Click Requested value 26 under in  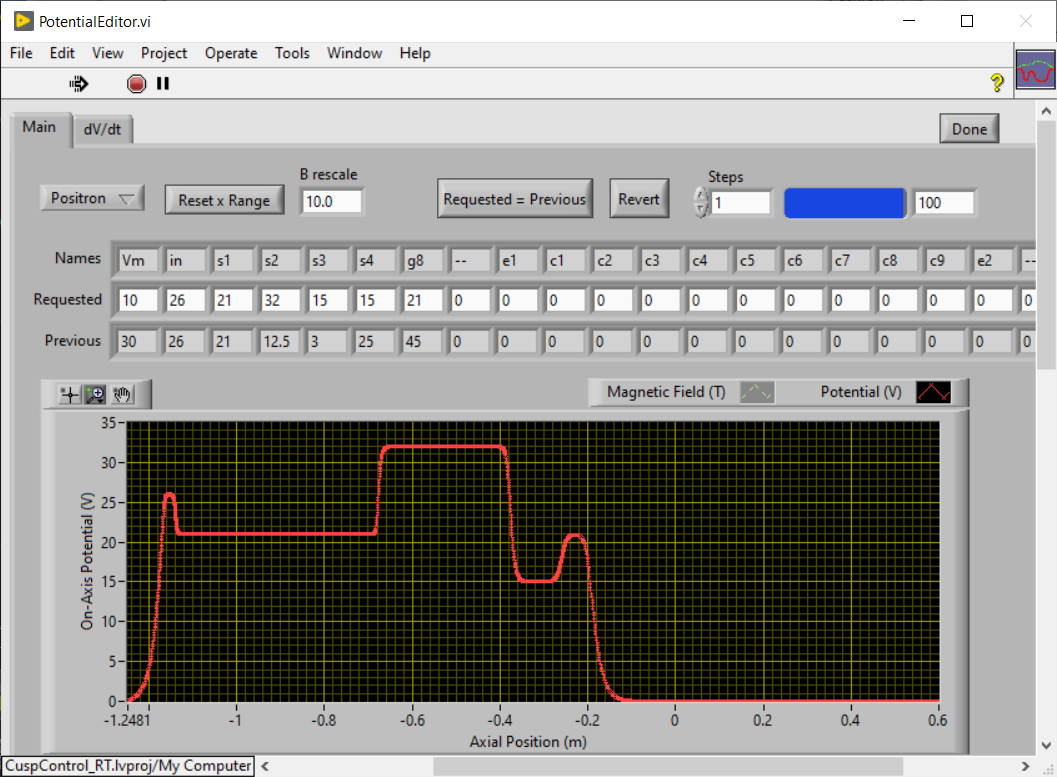(186, 301)
